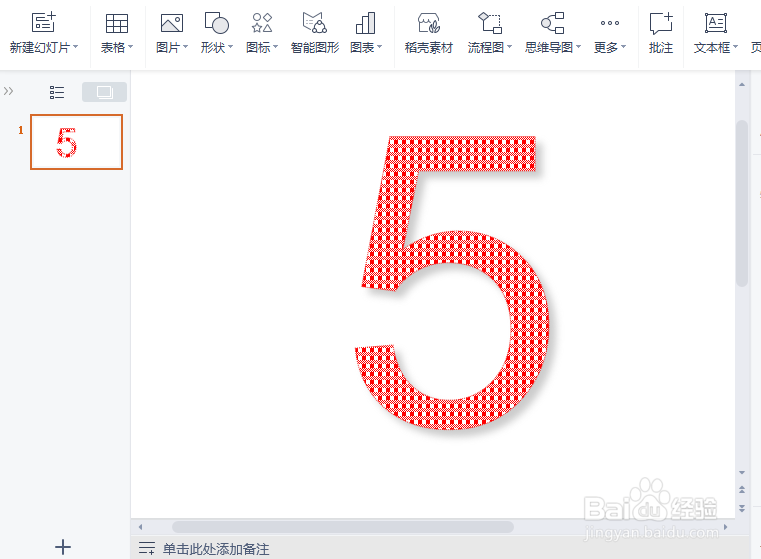Screen dimensions: 761x559
Task: Click horizontal scrollbar right arrow
Action: point(726,527)
